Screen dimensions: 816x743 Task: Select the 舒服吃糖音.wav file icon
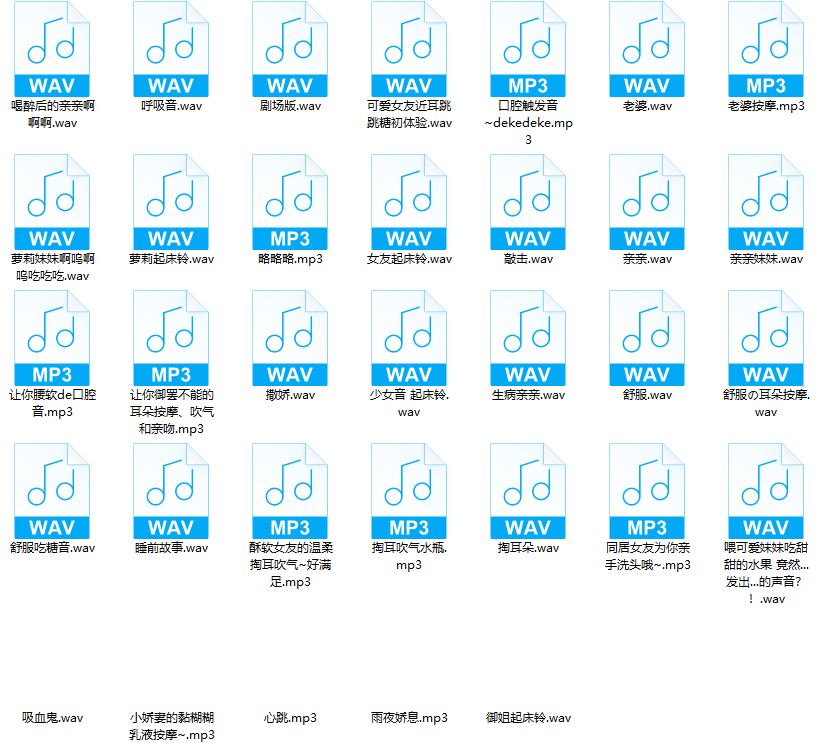tap(52, 491)
